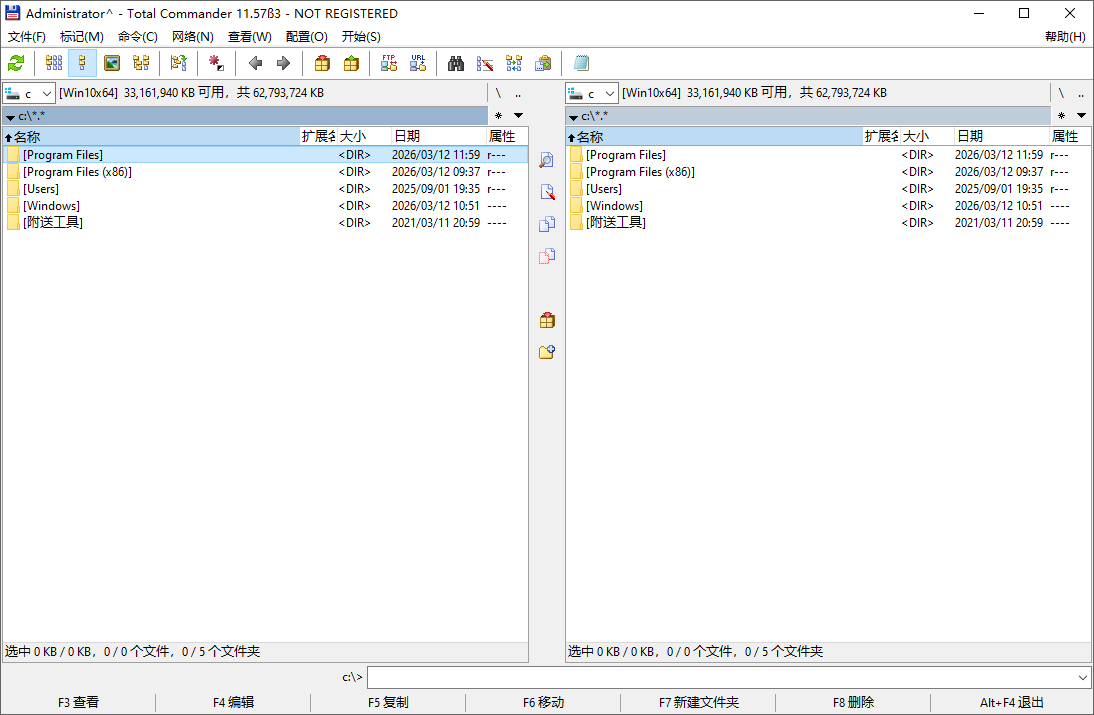This screenshot has width=1094, height=715.
Task: View a file via the magnifier document icon
Action: [x=547, y=160]
